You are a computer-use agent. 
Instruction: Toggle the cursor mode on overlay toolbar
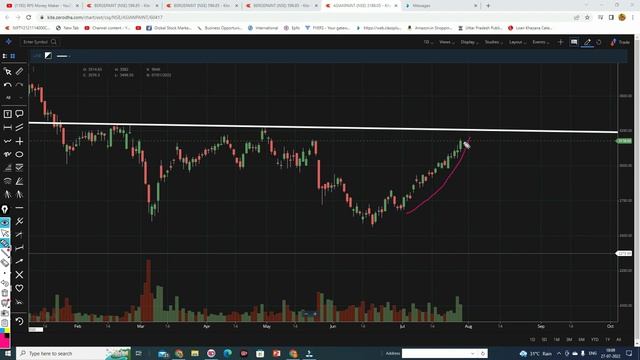point(4,233)
